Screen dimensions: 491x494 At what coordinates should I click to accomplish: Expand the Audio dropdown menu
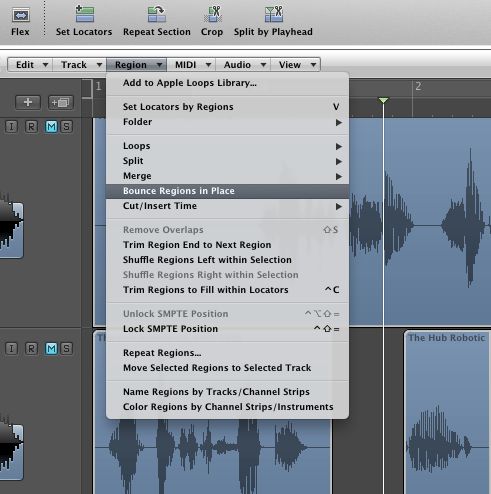243,64
